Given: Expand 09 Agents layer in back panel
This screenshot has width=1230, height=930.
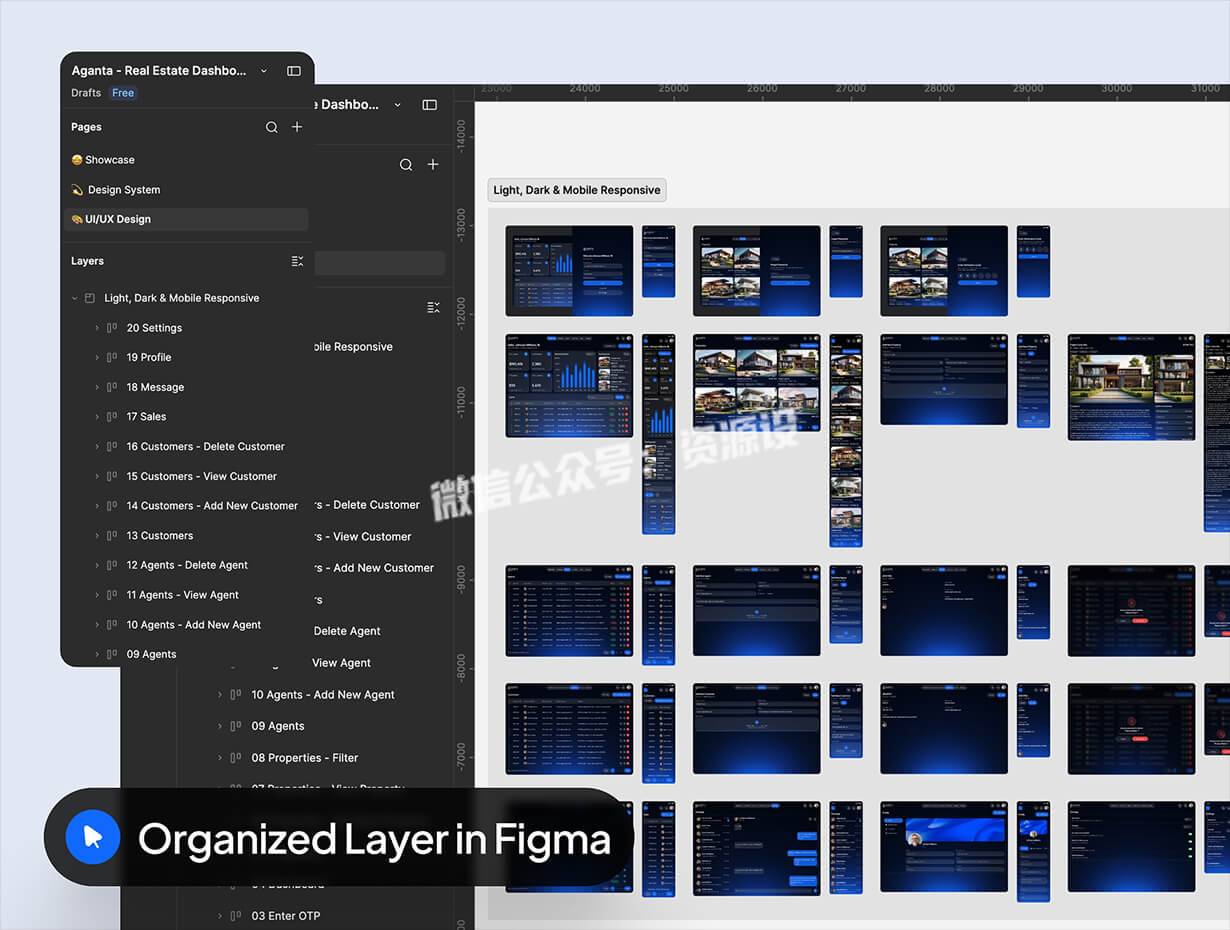Looking at the screenshot, I should 220,727.
